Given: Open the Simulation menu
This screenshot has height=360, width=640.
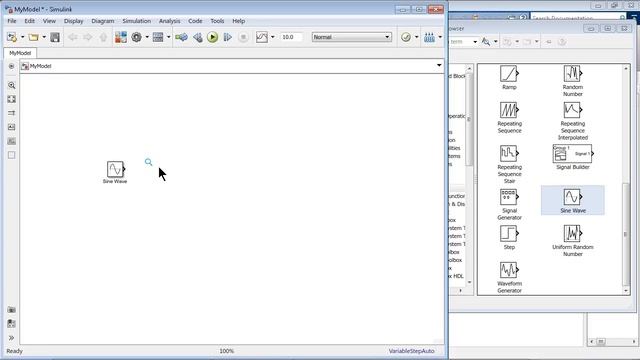Looking at the screenshot, I should click(x=136, y=21).
